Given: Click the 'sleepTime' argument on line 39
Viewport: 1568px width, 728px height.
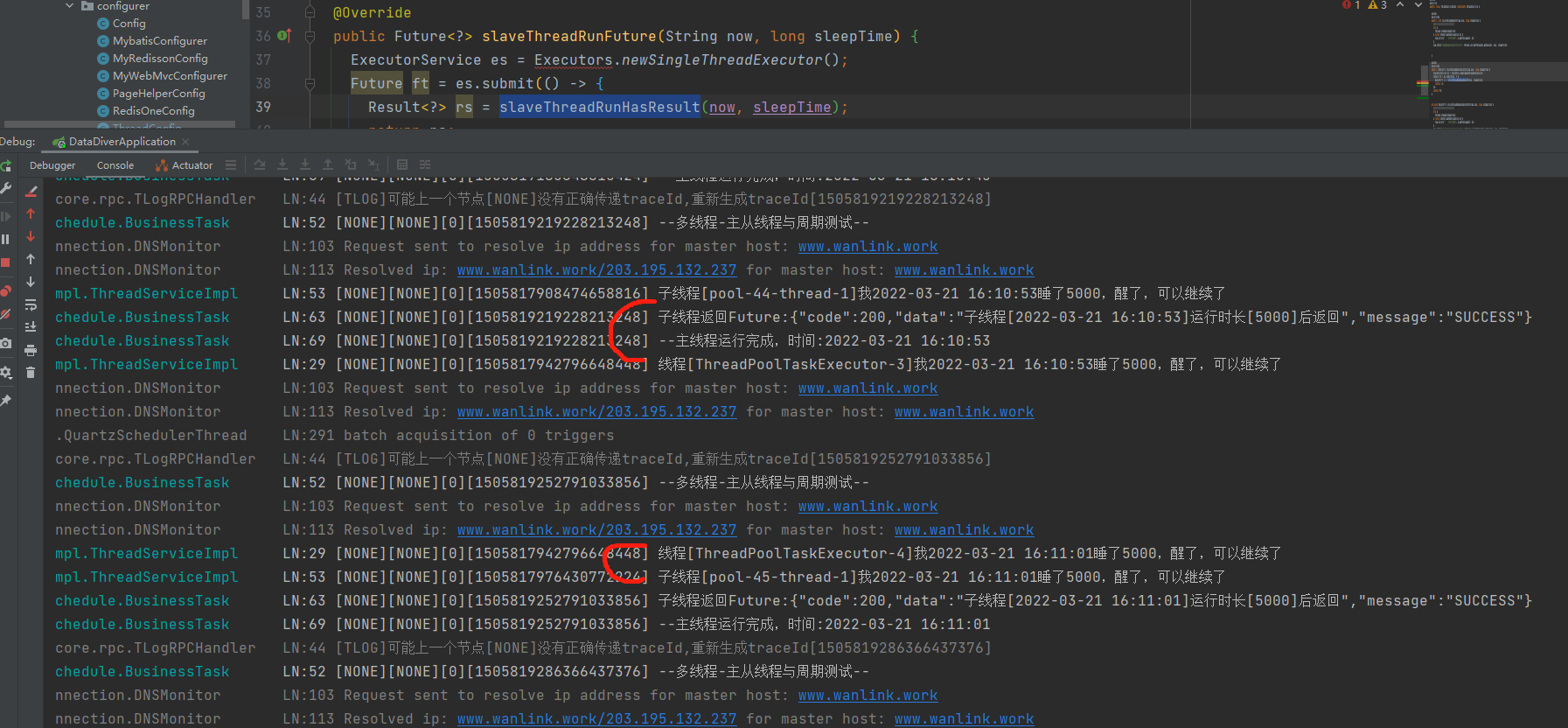Looking at the screenshot, I should [791, 107].
